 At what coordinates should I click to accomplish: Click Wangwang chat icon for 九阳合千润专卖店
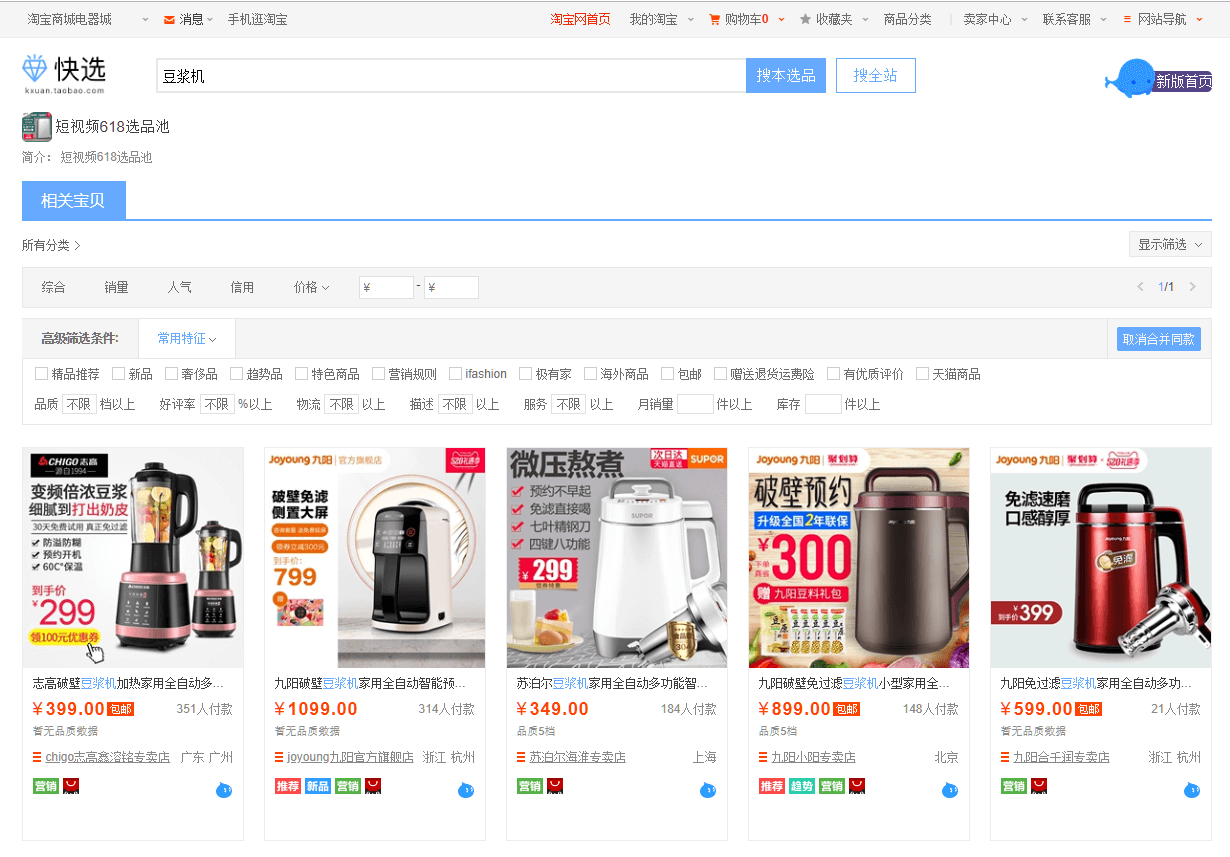[x=1192, y=791]
